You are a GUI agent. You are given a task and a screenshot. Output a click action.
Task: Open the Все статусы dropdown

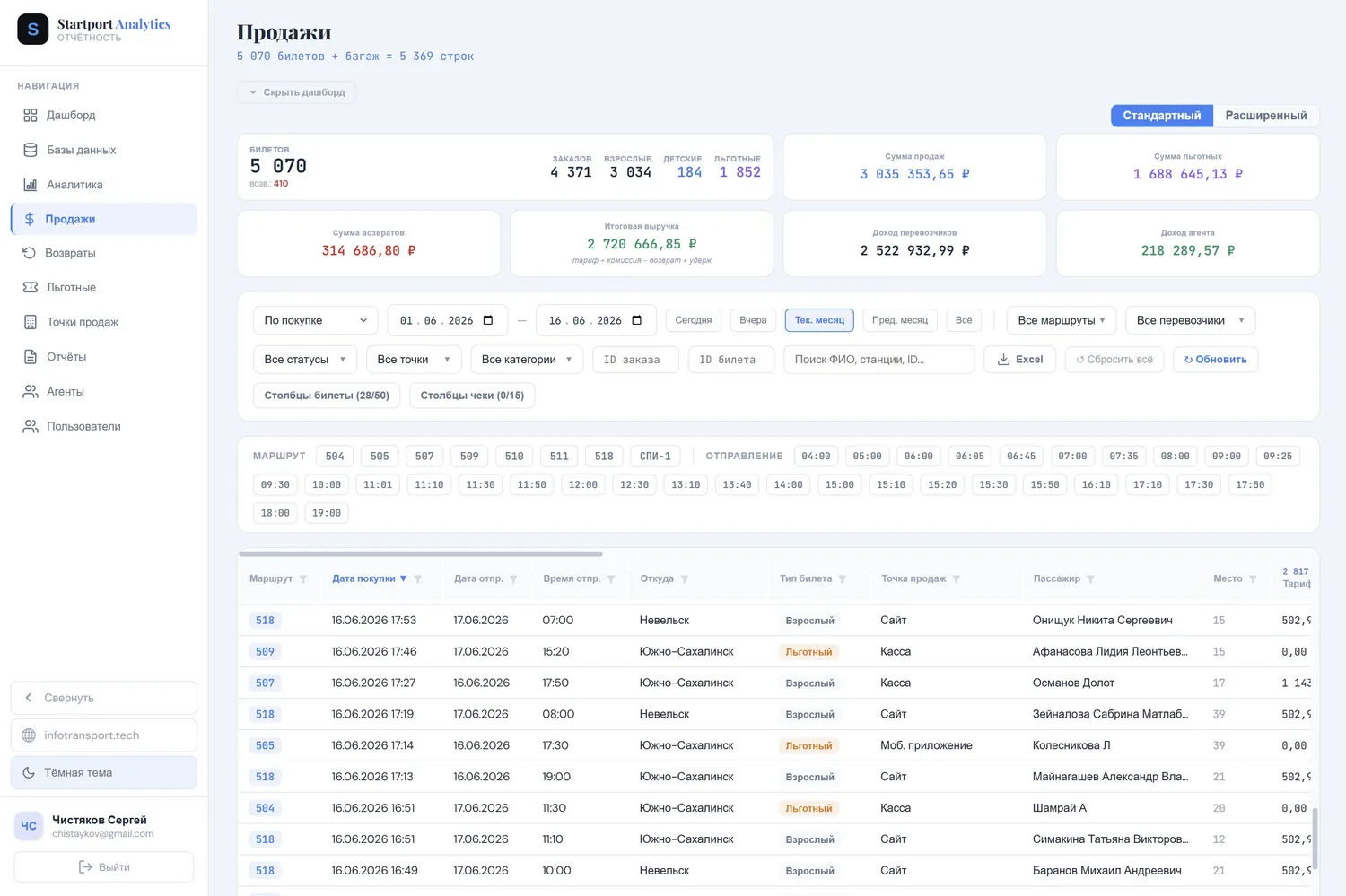[305, 360]
